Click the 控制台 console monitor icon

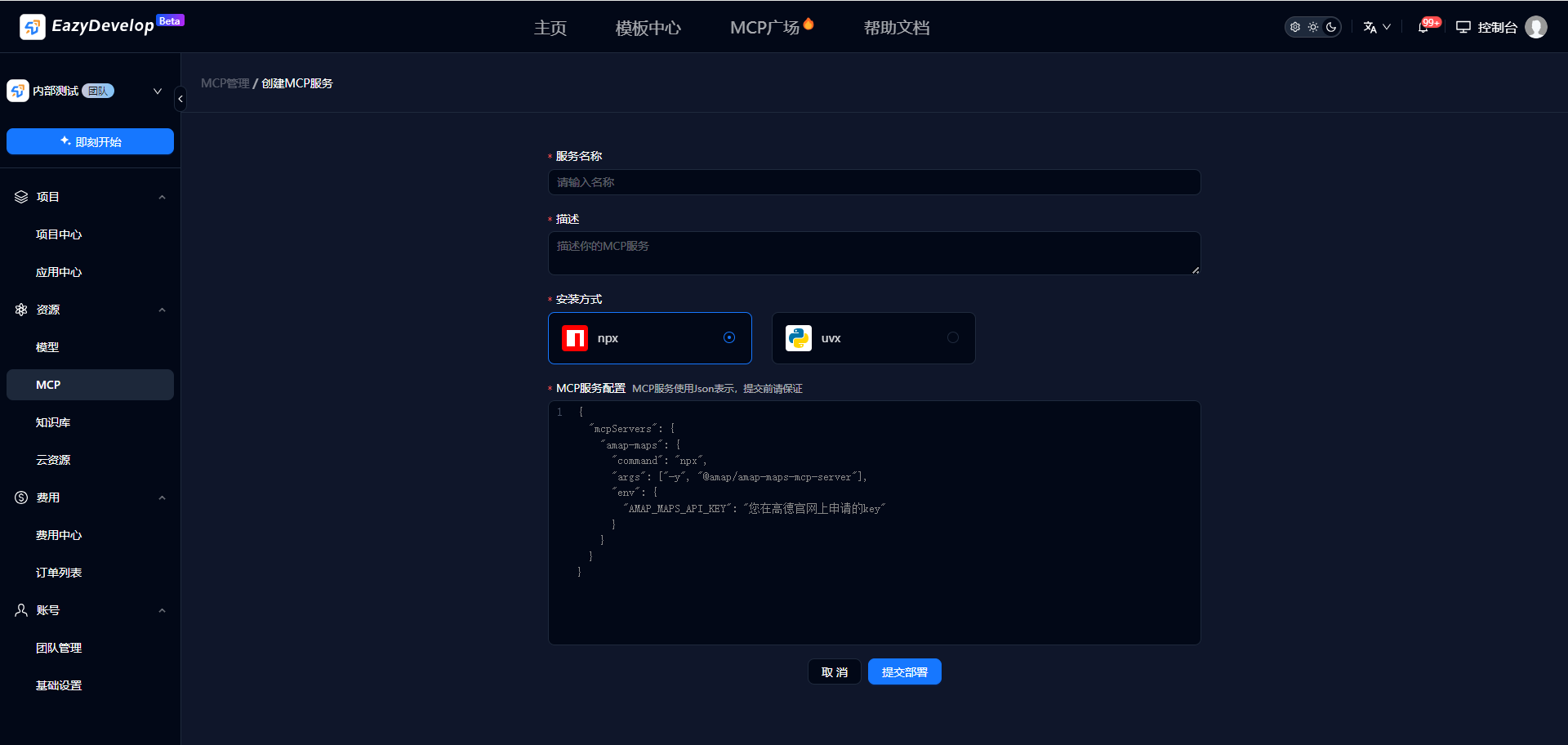(x=1463, y=28)
